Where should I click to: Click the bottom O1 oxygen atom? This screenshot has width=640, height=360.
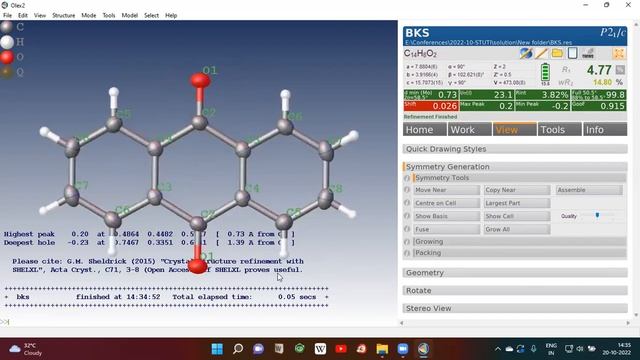coord(198,266)
